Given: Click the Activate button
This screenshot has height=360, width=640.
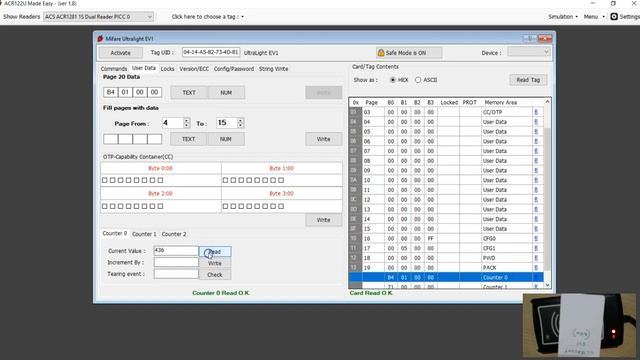Looking at the screenshot, I should (121, 53).
